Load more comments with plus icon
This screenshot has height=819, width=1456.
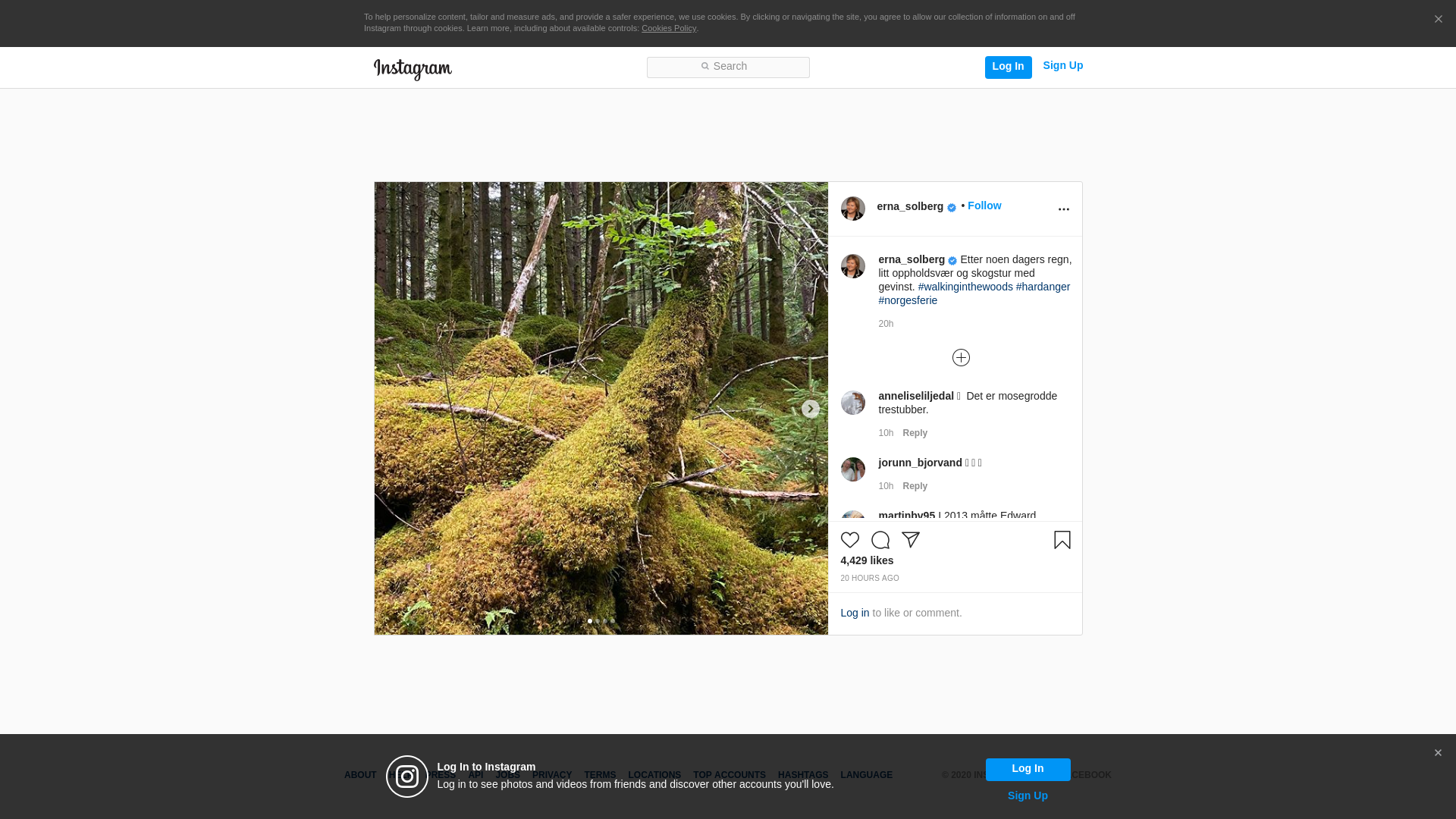pos(961,358)
